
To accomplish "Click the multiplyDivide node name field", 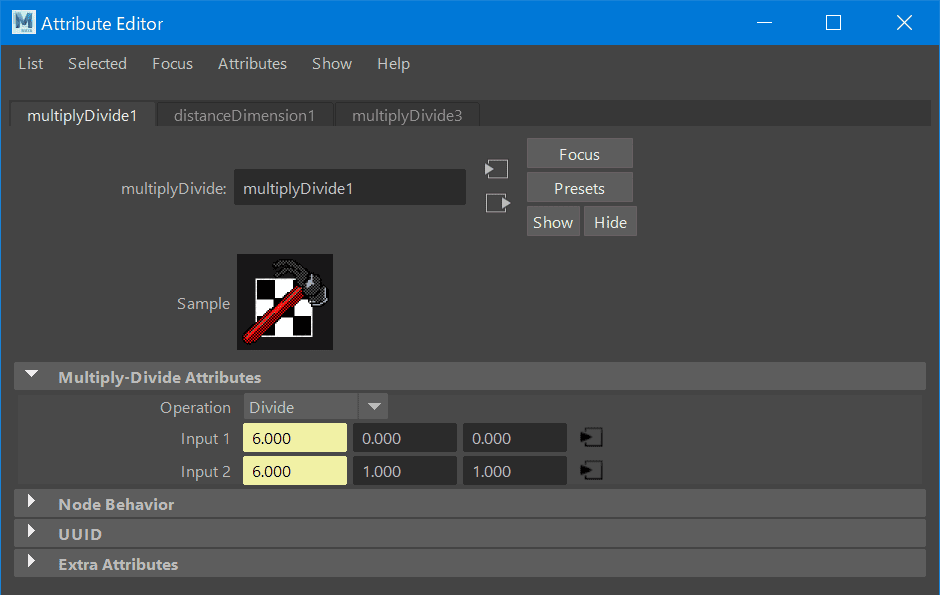I will pyautogui.click(x=349, y=188).
